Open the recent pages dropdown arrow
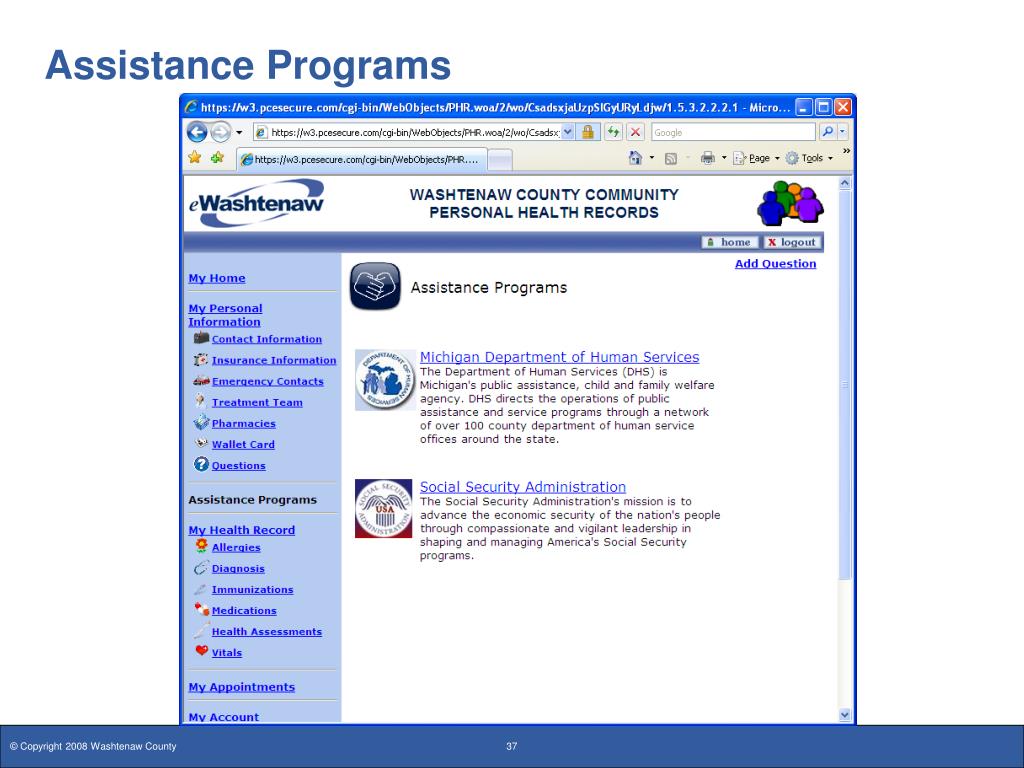 (239, 133)
